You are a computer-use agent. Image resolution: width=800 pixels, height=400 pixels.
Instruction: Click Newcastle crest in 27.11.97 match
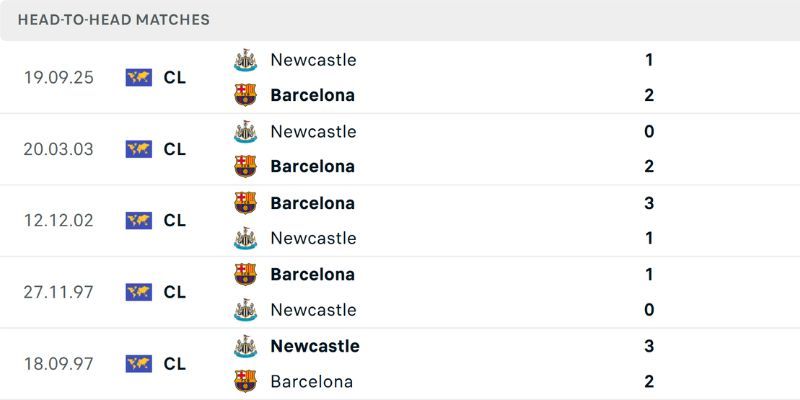[x=245, y=310]
